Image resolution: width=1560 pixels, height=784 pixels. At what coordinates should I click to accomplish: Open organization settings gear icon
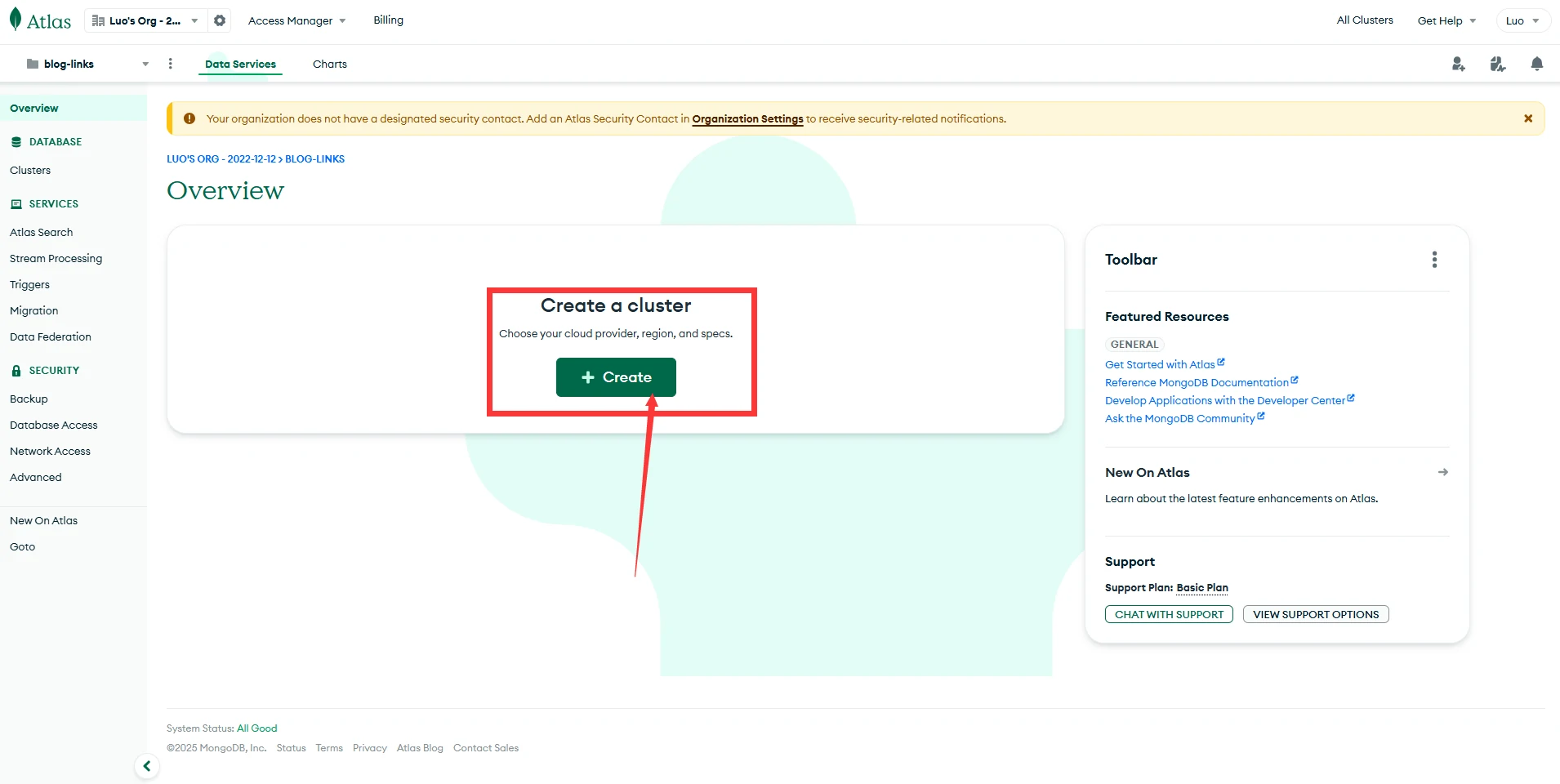220,20
